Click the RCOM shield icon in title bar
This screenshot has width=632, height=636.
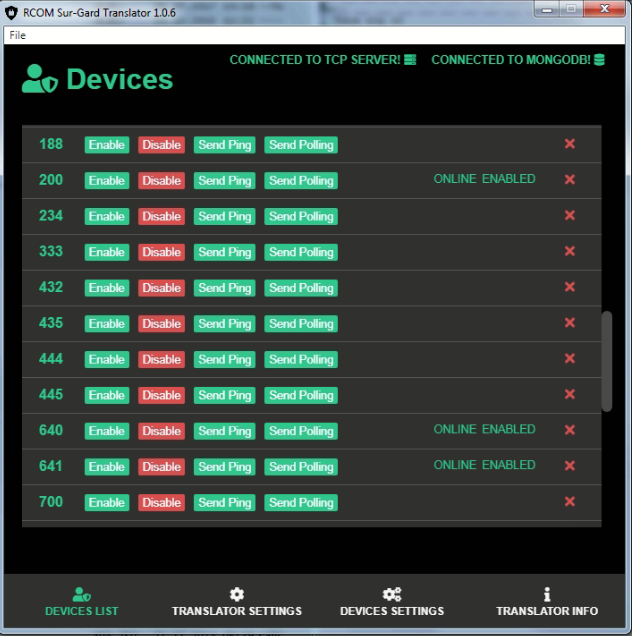pyautogui.click(x=11, y=13)
